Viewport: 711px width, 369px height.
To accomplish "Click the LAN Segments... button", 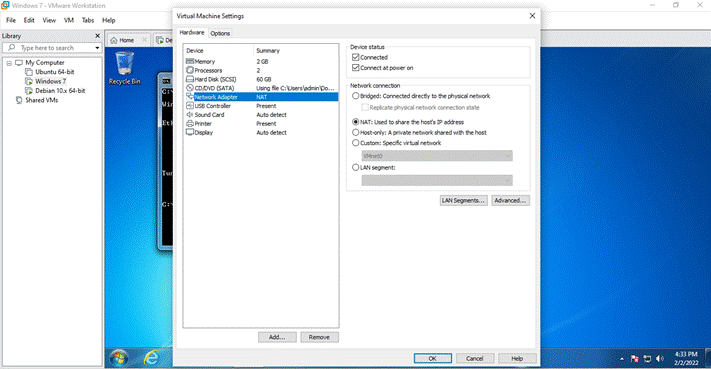I will 463,200.
